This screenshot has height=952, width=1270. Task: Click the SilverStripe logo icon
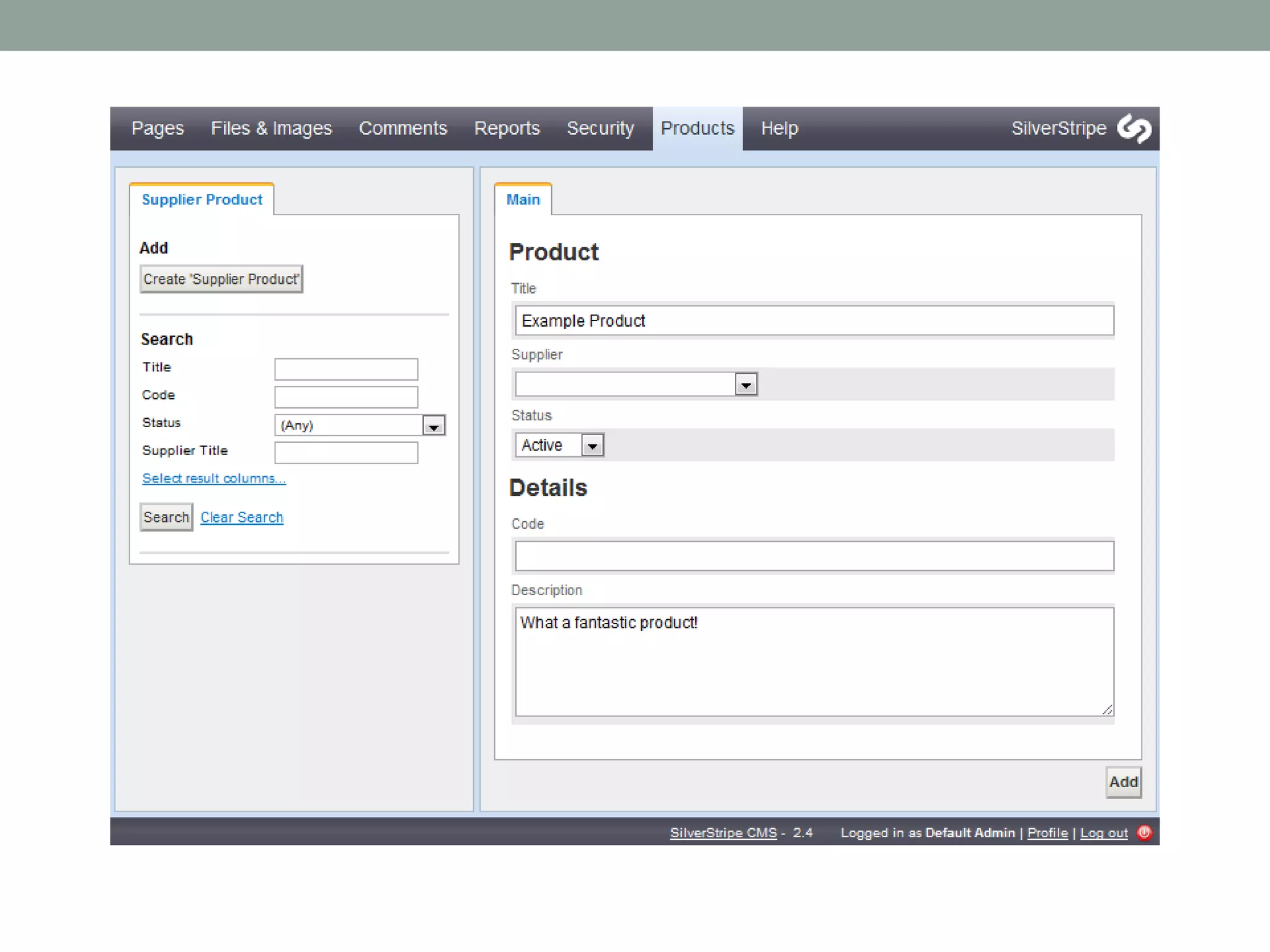point(1134,128)
